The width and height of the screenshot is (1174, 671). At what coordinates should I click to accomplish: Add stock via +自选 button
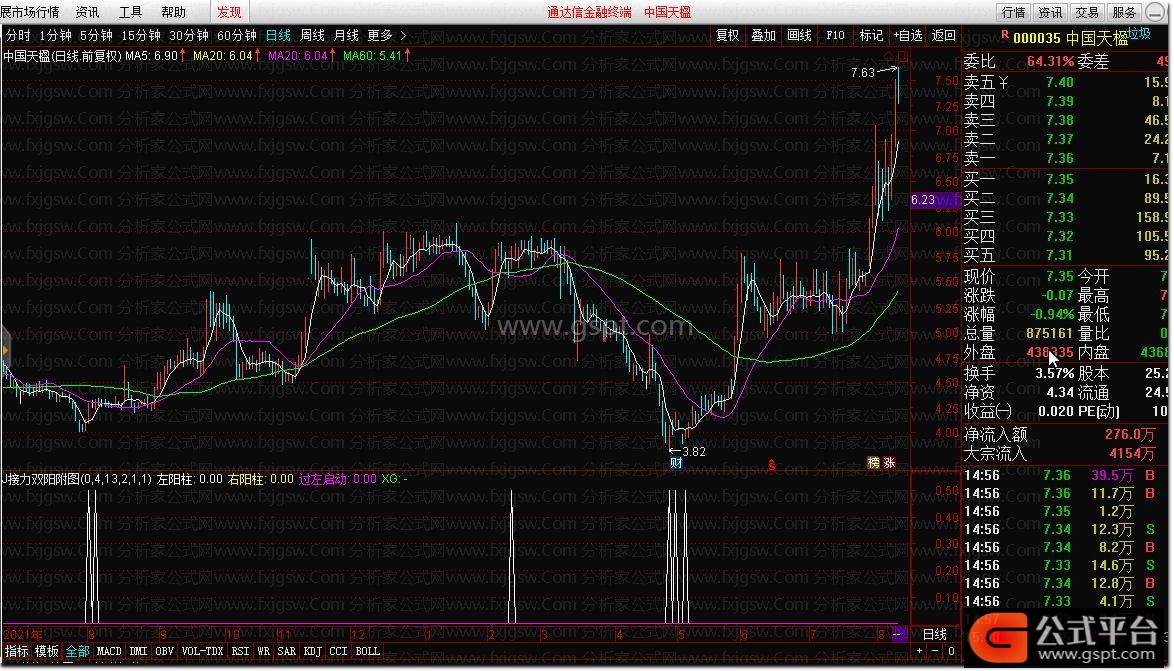pos(907,35)
